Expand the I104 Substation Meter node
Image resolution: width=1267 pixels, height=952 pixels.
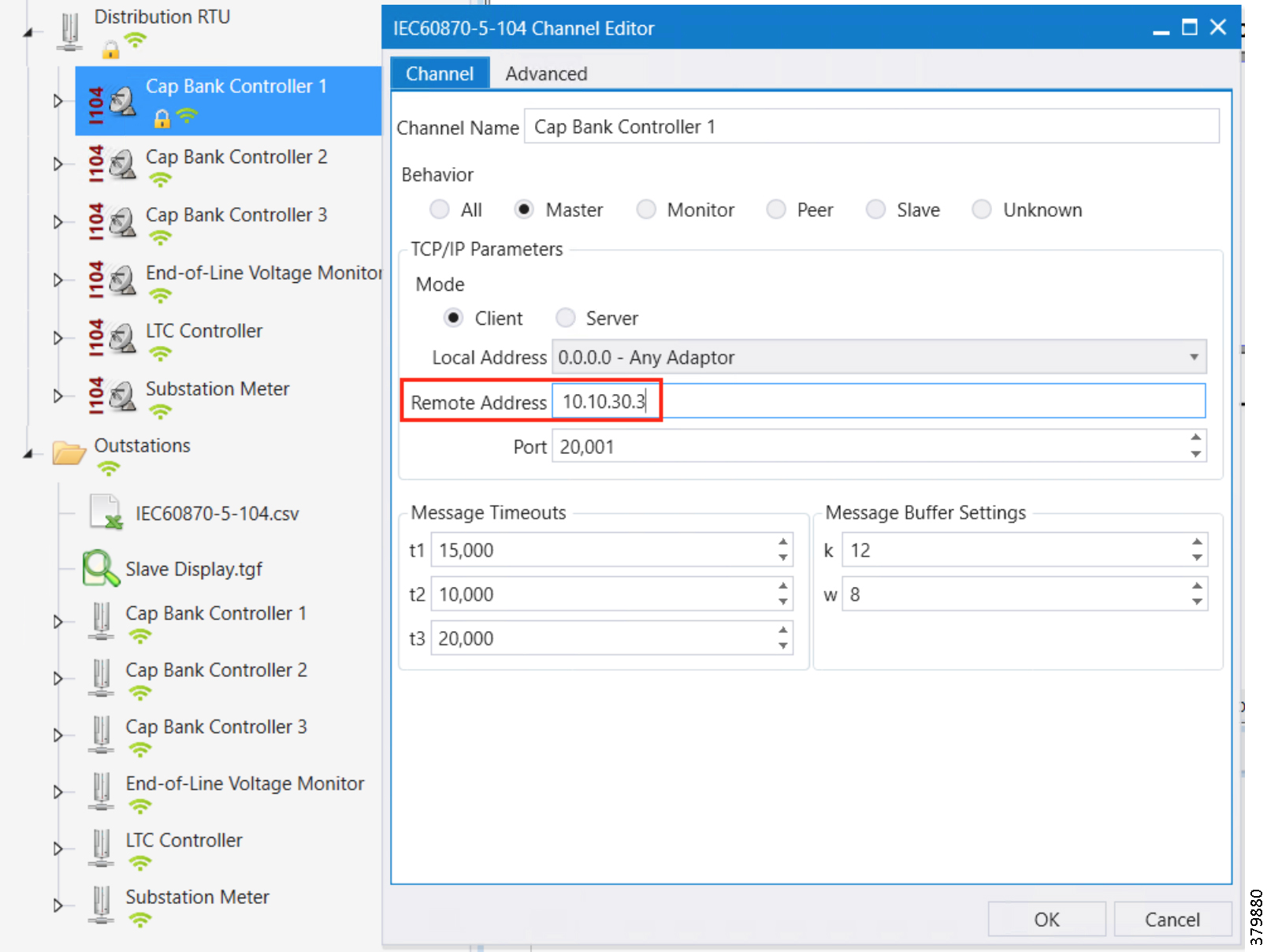58,396
